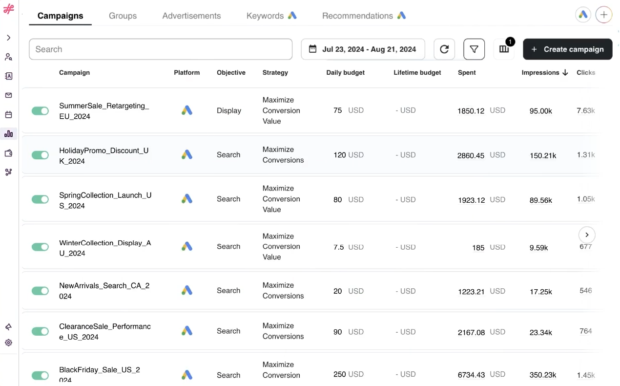This screenshot has width=620, height=386.
Task: Open the WinterCollection_Display_AU_2024 campaign name
Action: tap(105, 248)
